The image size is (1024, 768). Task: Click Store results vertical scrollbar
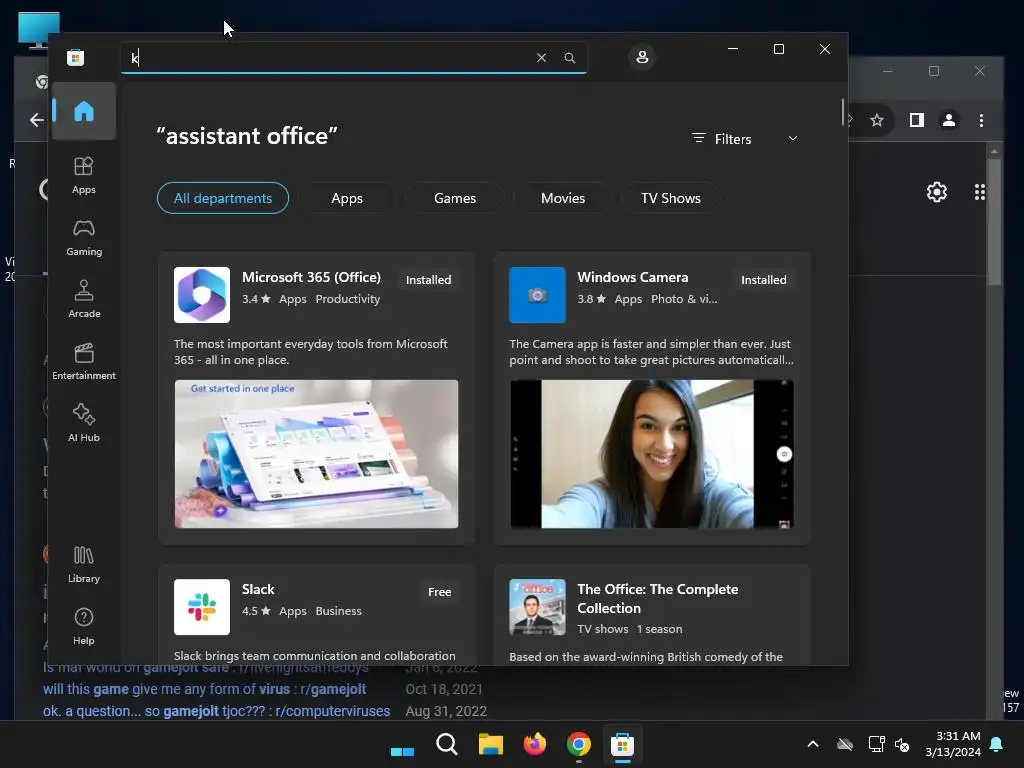(x=842, y=111)
